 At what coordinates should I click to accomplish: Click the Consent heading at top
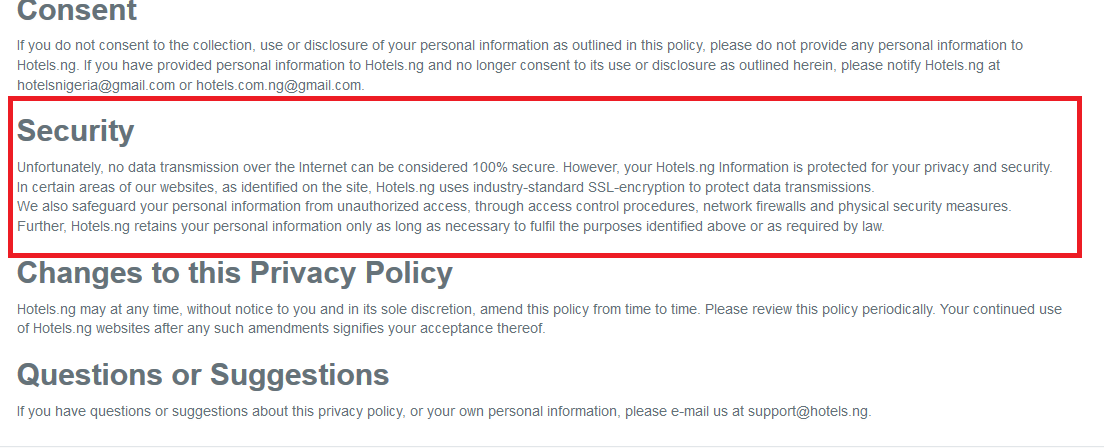click(77, 11)
